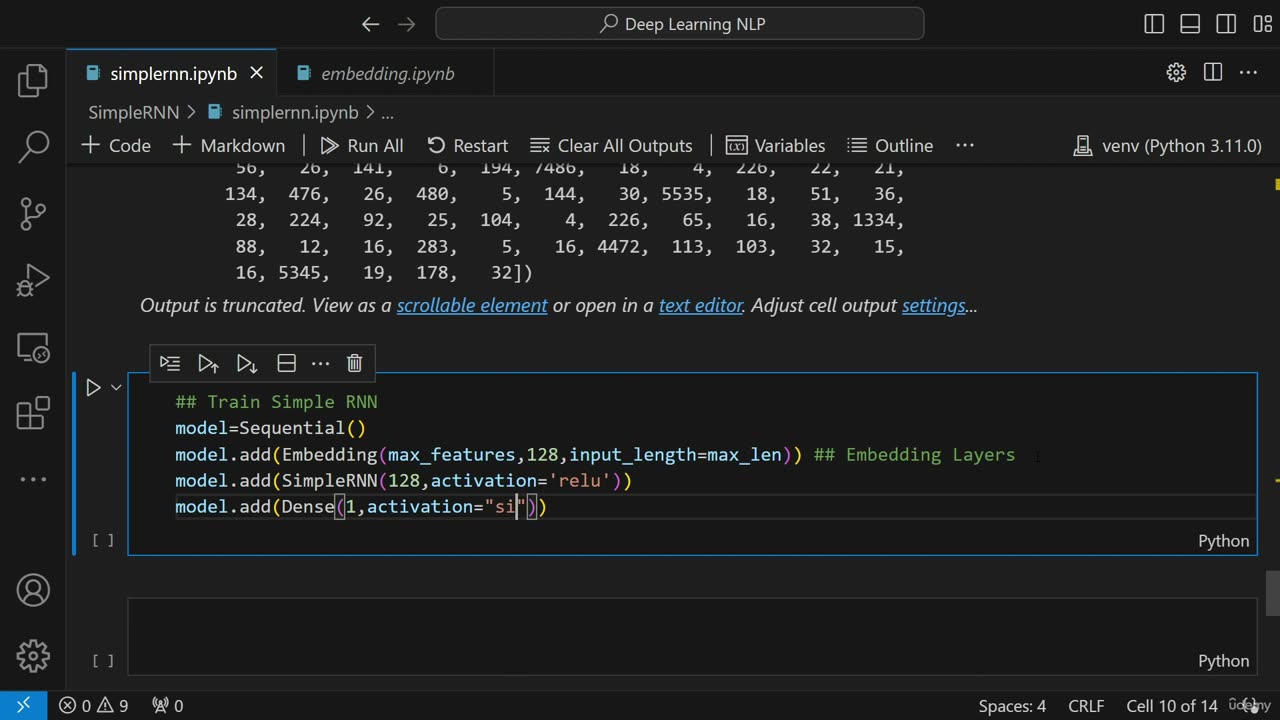Open remote window button in status bar
Image resolution: width=1280 pixels, height=720 pixels.
(x=23, y=706)
